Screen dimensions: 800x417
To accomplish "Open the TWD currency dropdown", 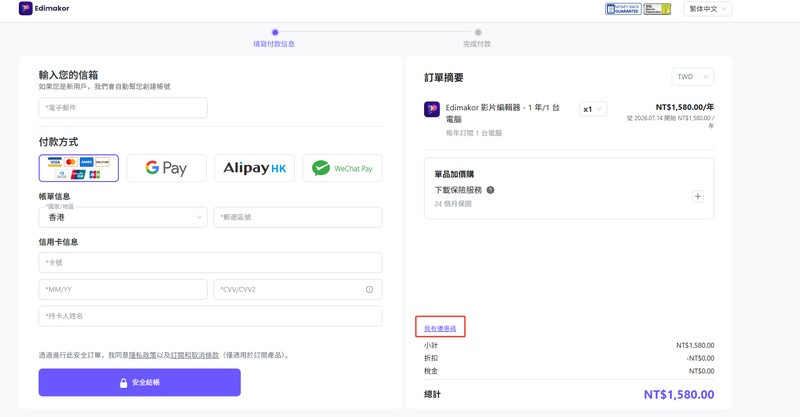I will tap(692, 77).
